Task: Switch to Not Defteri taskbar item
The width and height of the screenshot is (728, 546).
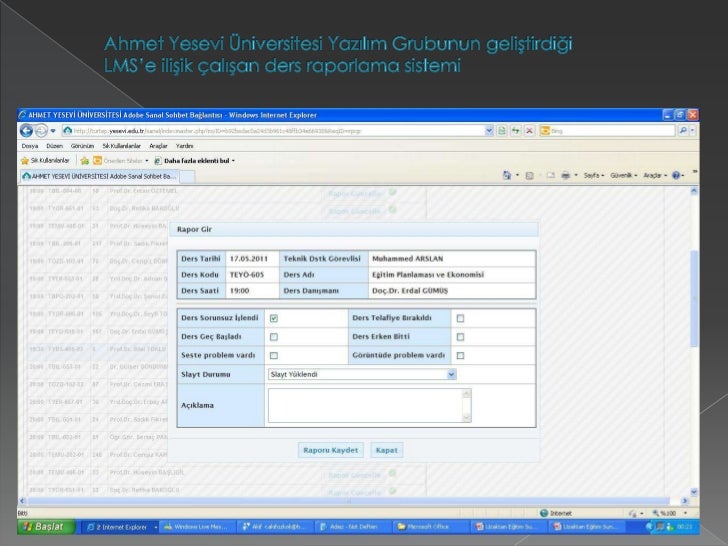Action: point(352,527)
